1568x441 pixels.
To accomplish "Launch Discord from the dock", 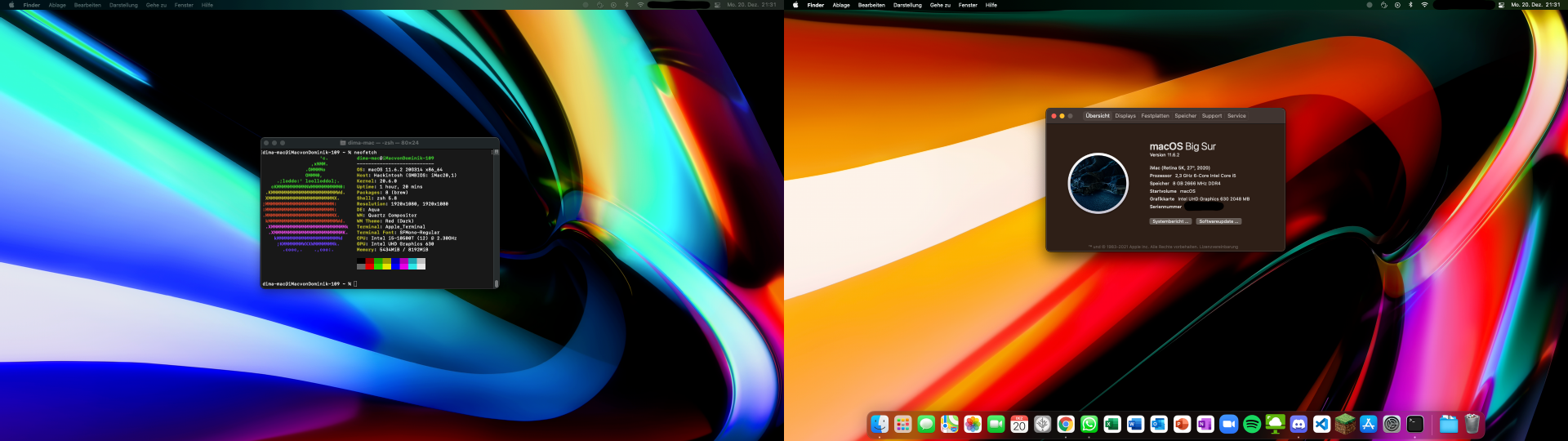I will 1298,424.
